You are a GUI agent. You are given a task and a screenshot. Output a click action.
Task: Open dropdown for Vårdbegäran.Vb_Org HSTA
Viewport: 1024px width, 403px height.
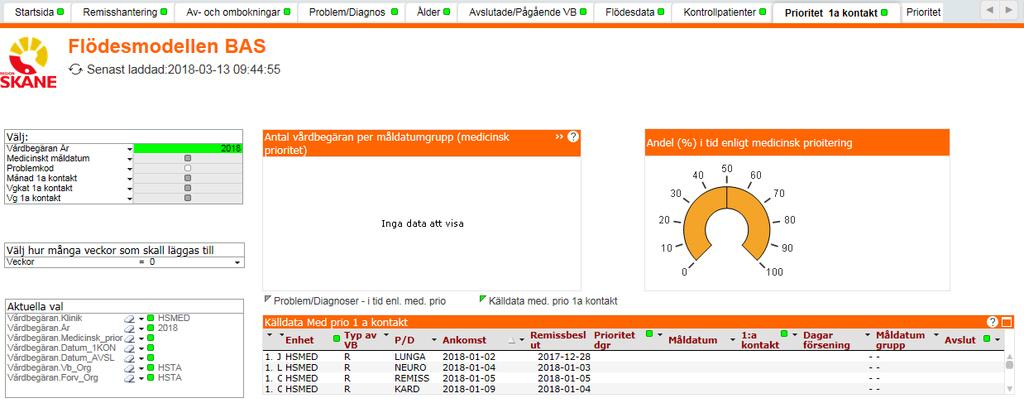[x=141, y=368]
